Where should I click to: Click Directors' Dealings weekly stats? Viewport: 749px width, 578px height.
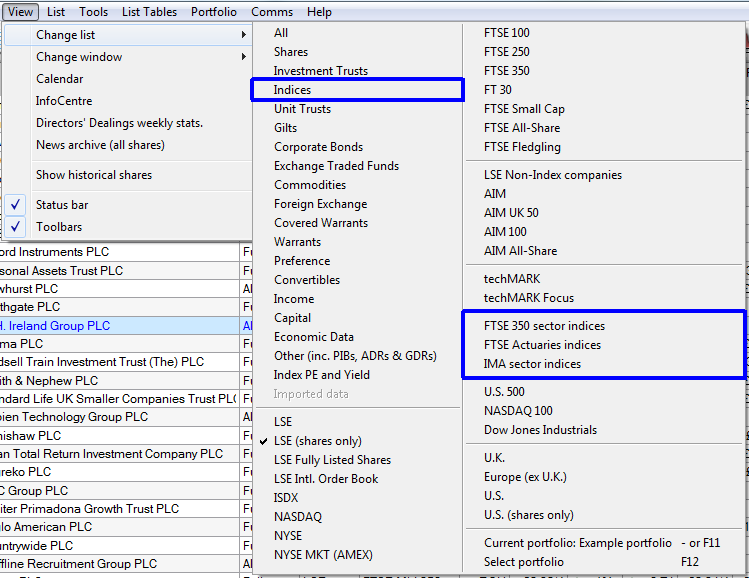pos(119,123)
